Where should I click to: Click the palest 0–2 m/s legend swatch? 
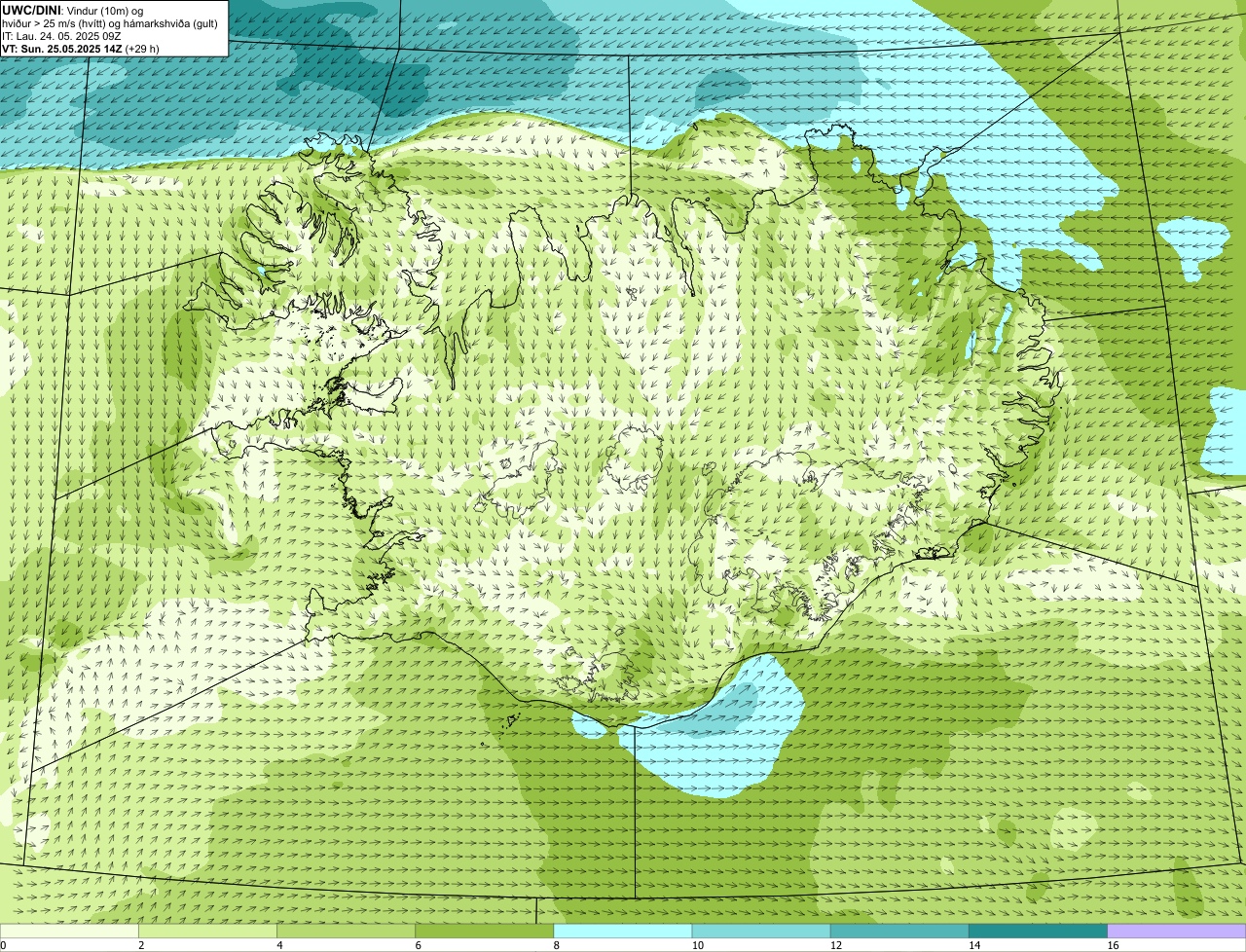click(69, 931)
